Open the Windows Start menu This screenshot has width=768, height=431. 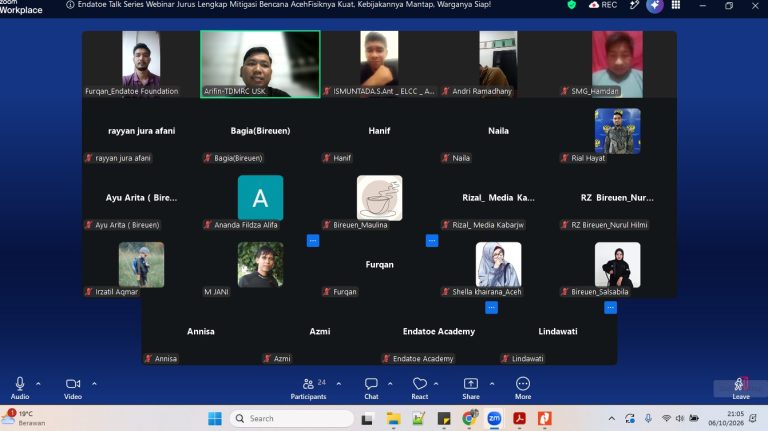(x=215, y=418)
